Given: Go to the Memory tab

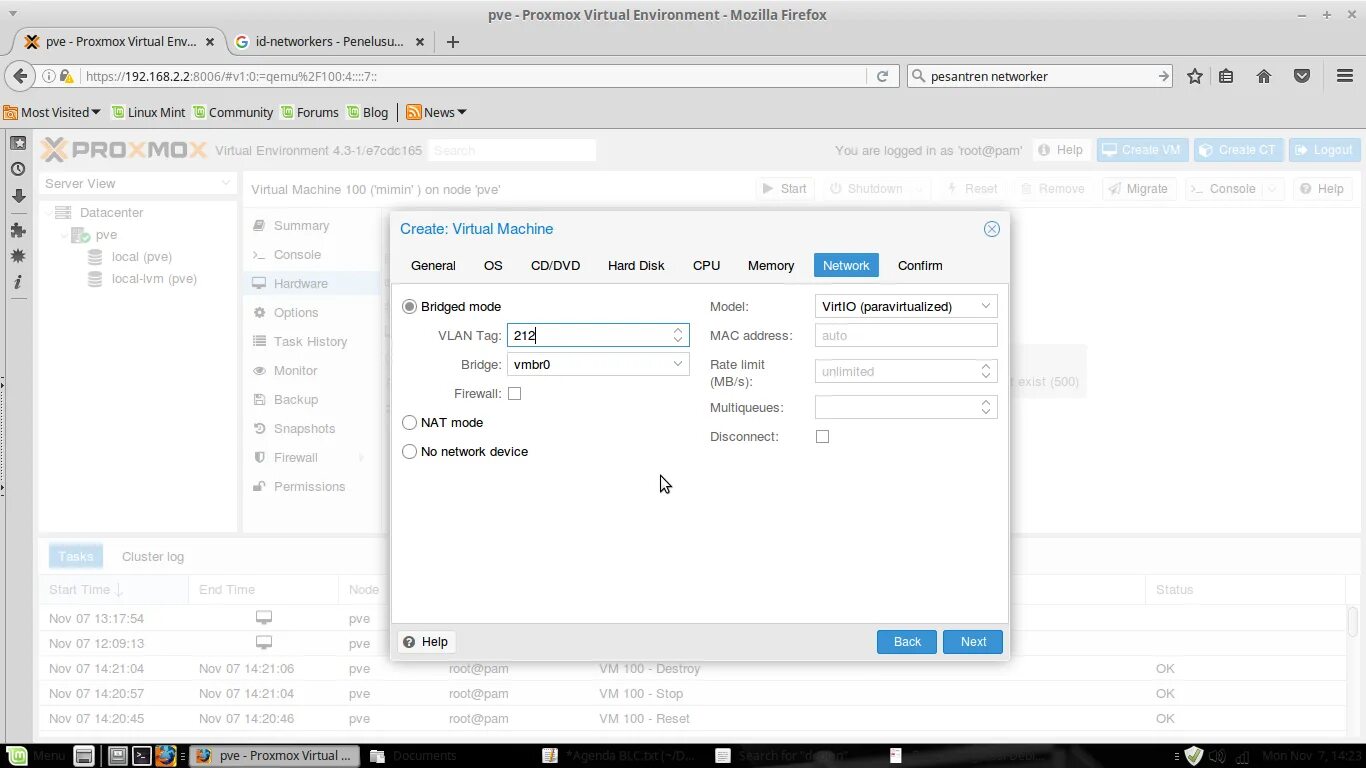Looking at the screenshot, I should click(x=771, y=266).
